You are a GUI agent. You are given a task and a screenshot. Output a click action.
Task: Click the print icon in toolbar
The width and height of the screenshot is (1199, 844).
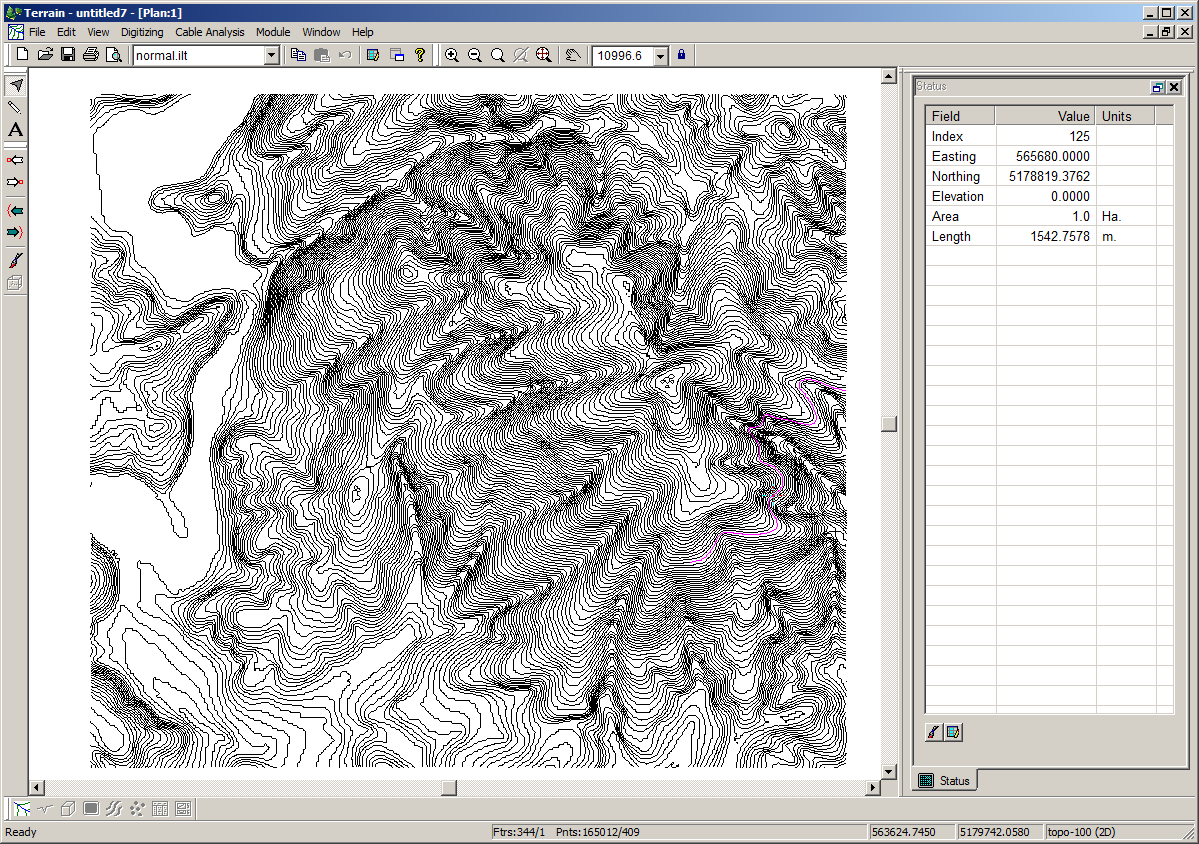coord(91,55)
